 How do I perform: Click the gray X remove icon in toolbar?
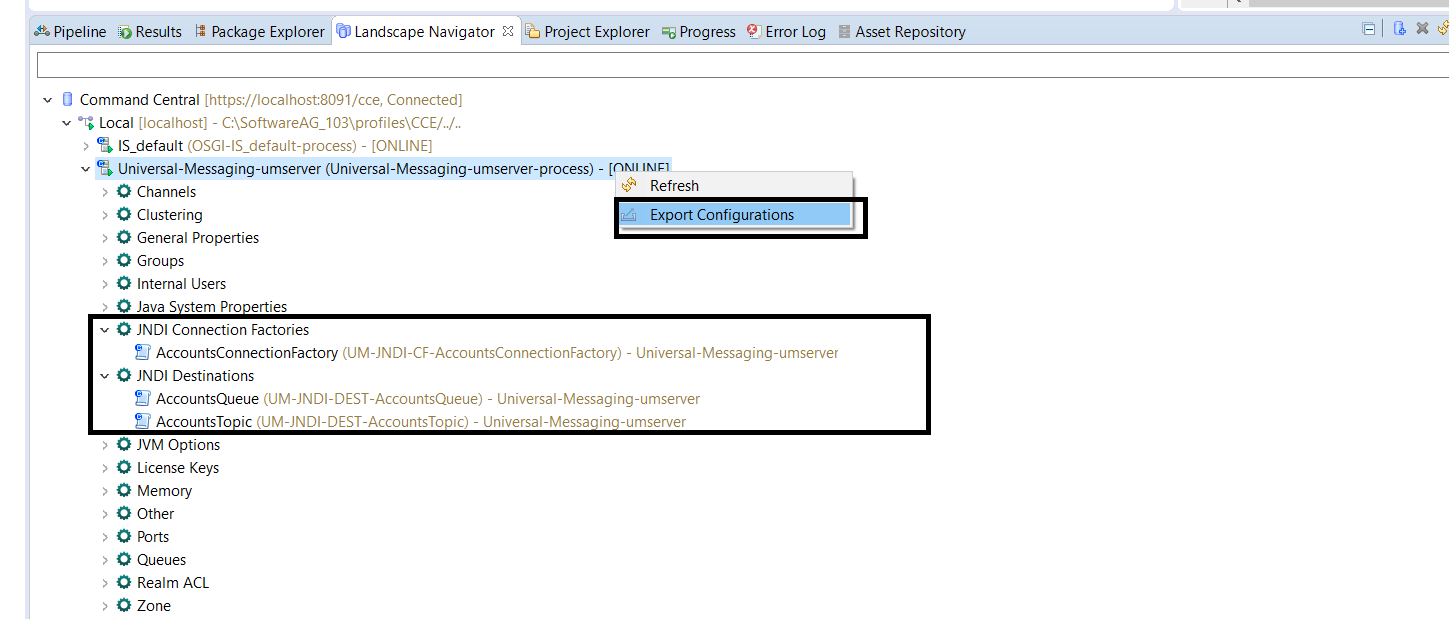point(1422,29)
